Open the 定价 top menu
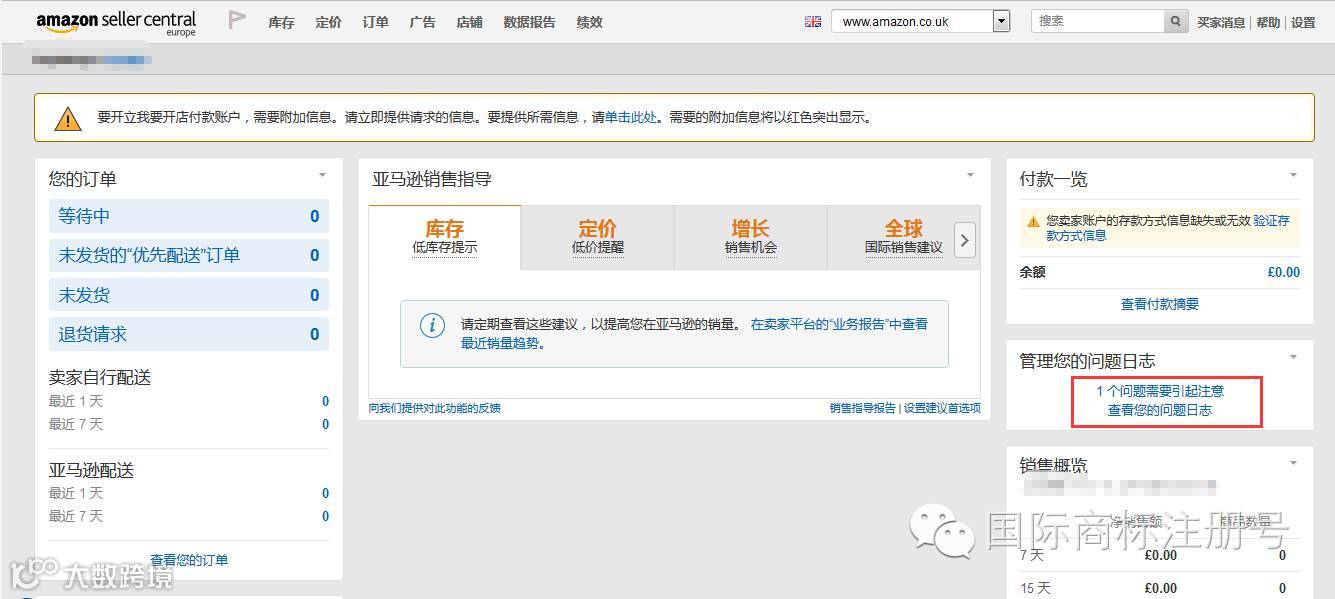This screenshot has height=599, width=1335. click(328, 22)
